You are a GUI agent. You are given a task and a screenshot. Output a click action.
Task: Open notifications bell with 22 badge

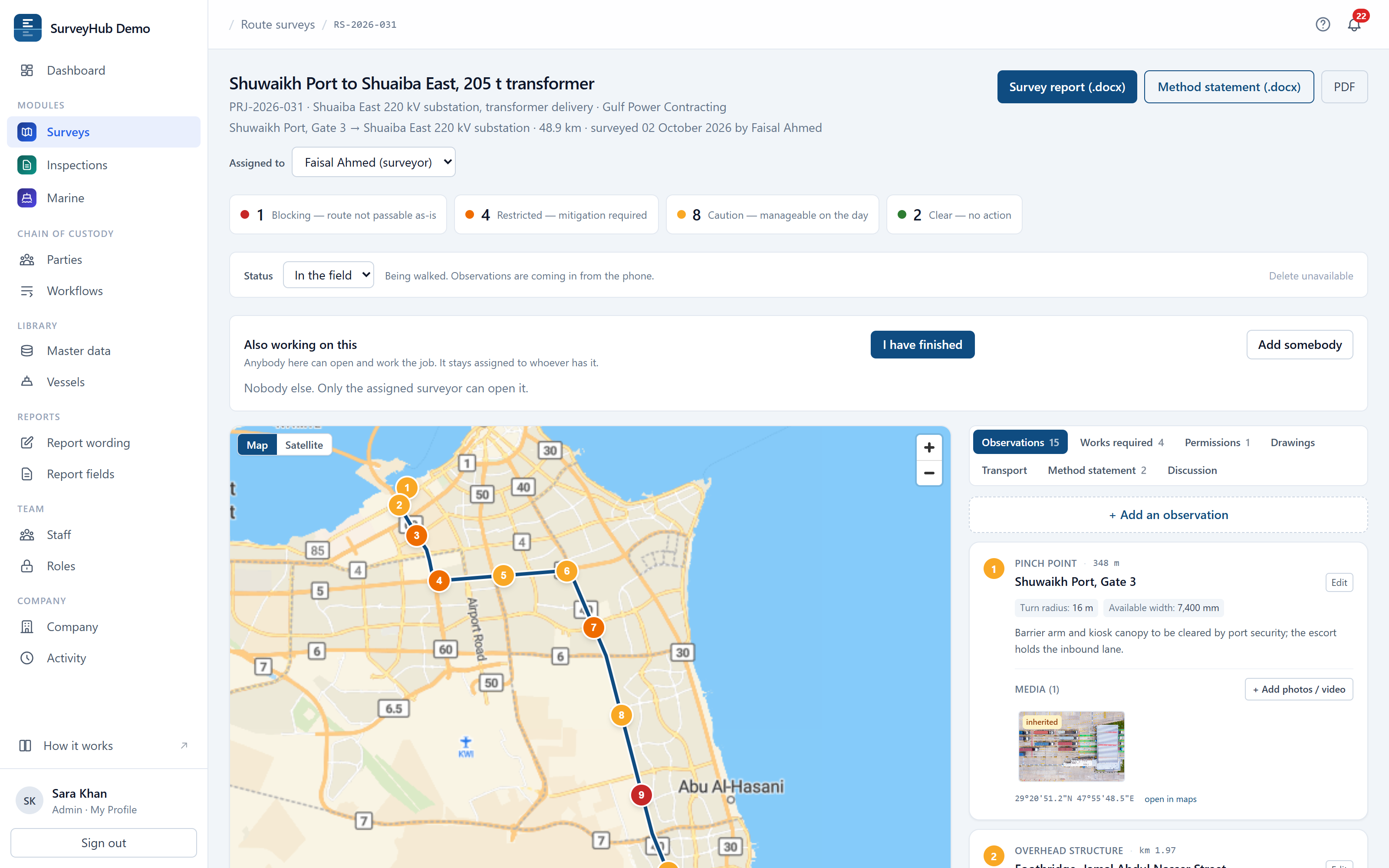(1354, 24)
